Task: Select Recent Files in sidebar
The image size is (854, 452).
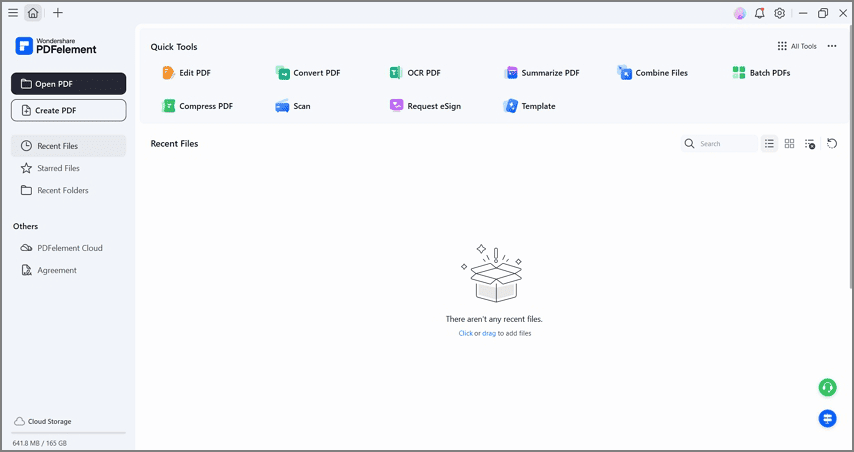Action: 69,146
